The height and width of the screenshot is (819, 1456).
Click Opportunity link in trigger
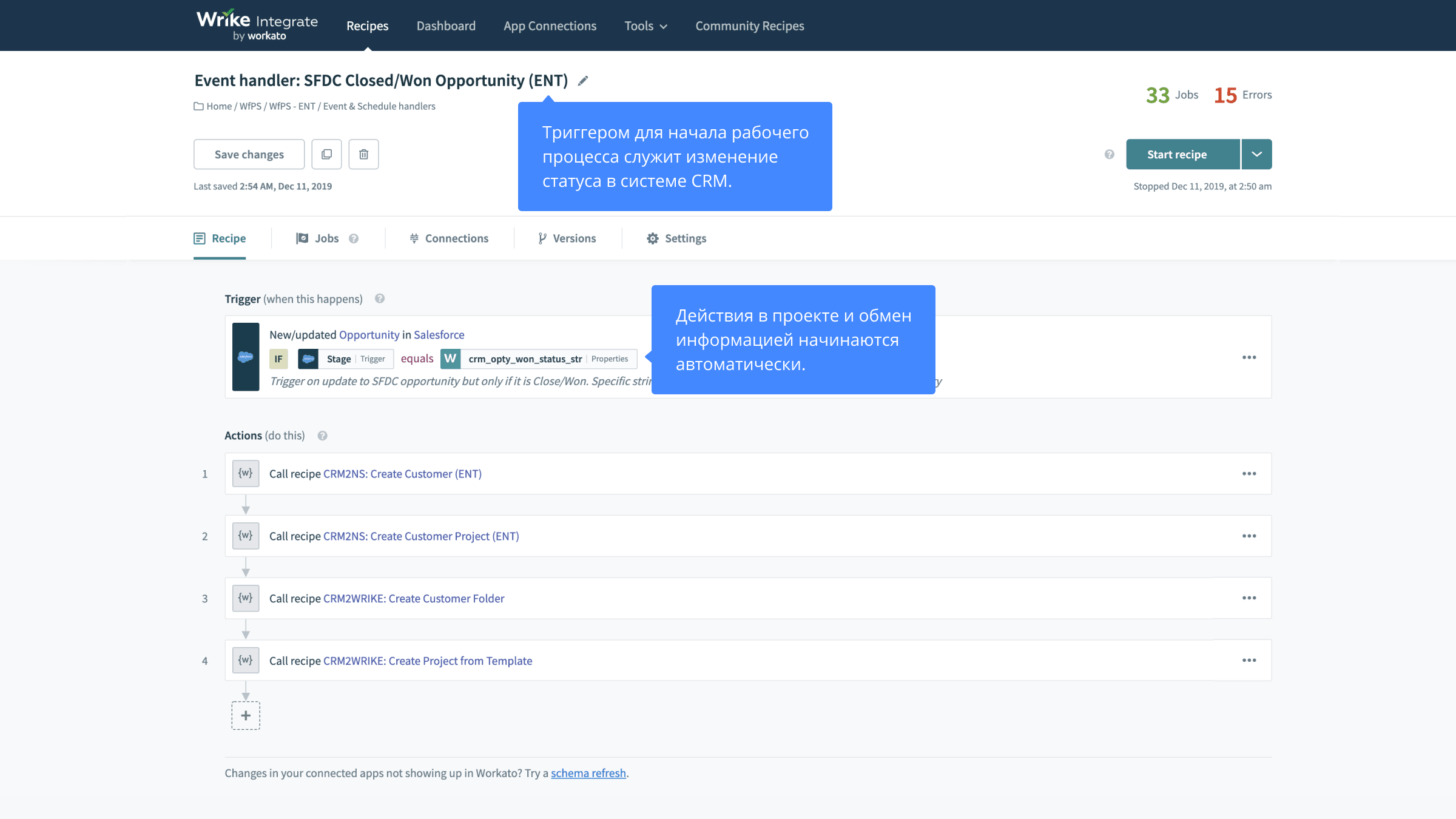point(369,335)
